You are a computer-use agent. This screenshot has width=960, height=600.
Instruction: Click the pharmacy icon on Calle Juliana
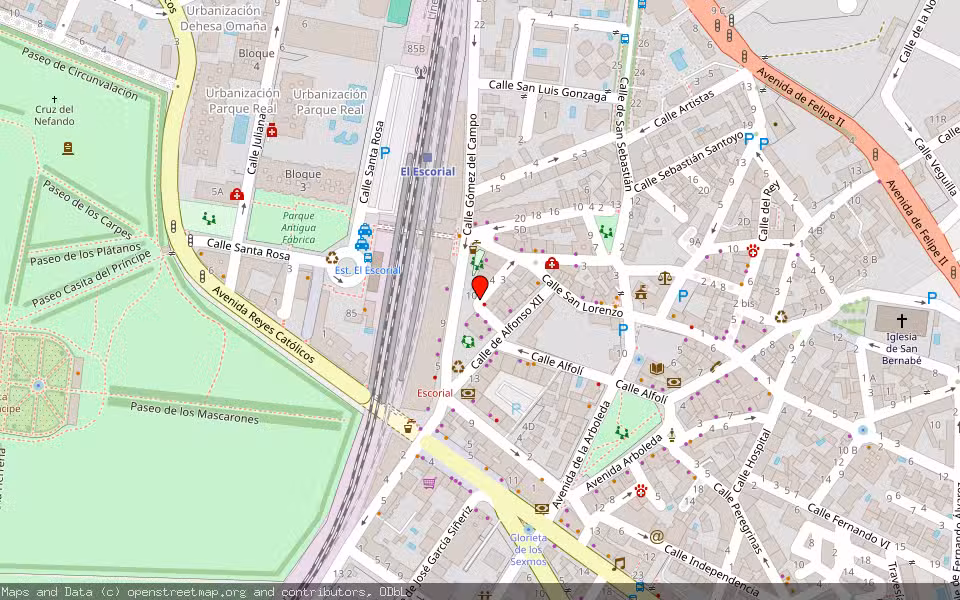coord(271,130)
